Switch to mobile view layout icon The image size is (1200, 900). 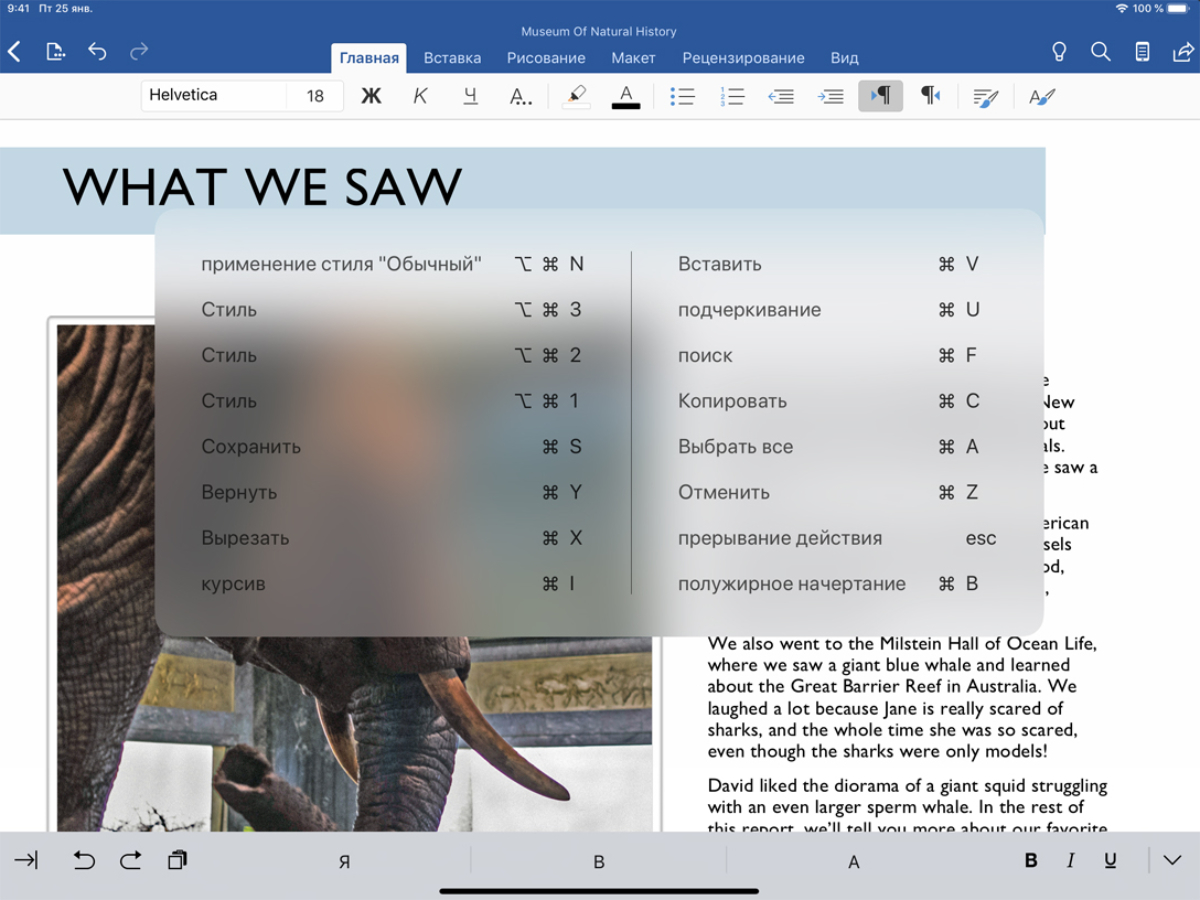coord(1142,52)
